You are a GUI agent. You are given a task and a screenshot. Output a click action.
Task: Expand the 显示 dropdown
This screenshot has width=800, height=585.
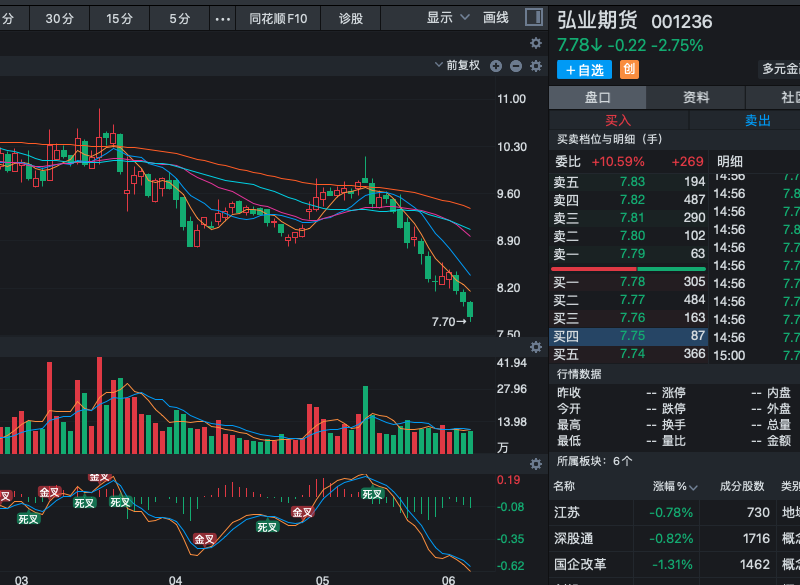click(x=448, y=18)
